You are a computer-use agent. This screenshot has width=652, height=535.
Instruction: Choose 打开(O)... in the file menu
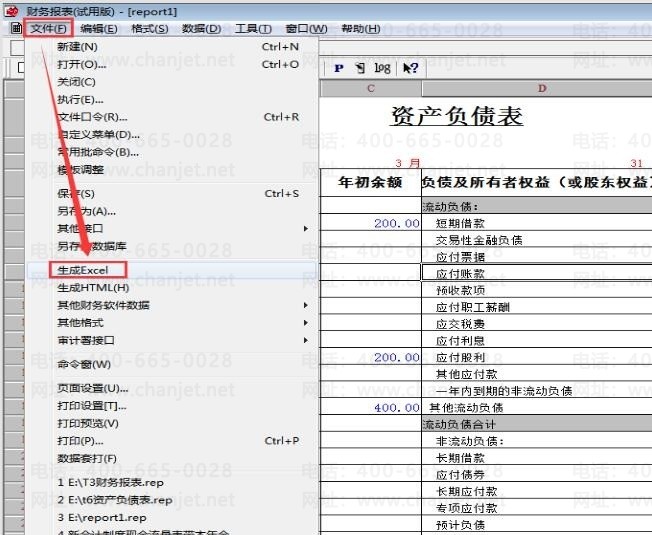pos(172,64)
